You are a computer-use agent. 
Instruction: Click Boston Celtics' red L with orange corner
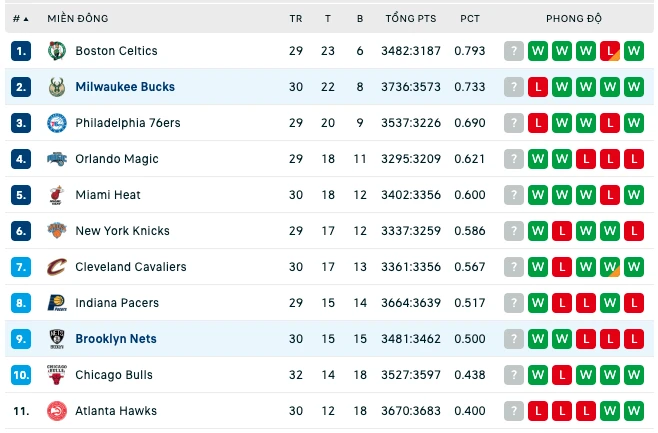tap(610, 51)
